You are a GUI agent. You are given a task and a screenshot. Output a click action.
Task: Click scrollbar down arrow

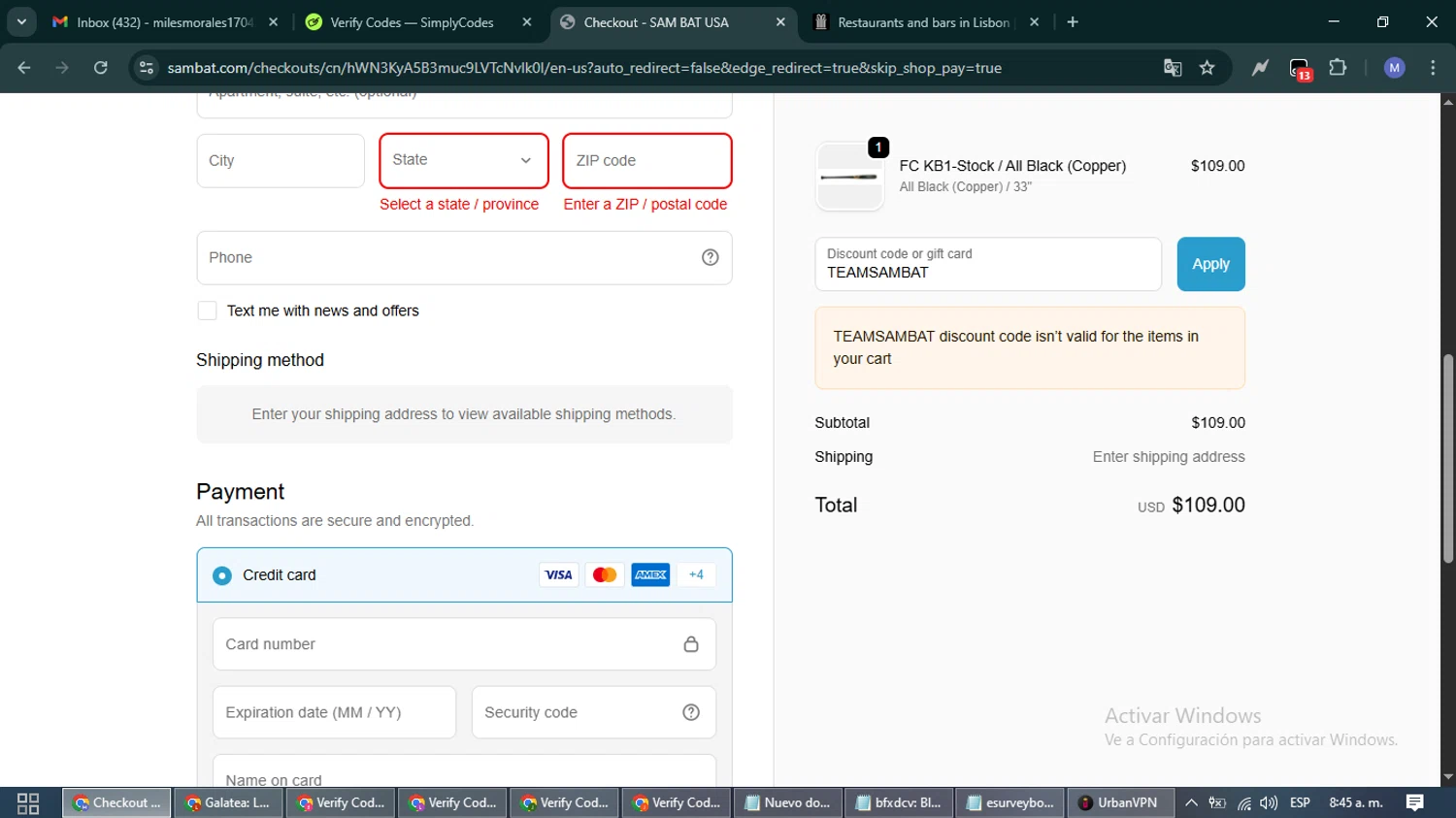[x=1448, y=777]
